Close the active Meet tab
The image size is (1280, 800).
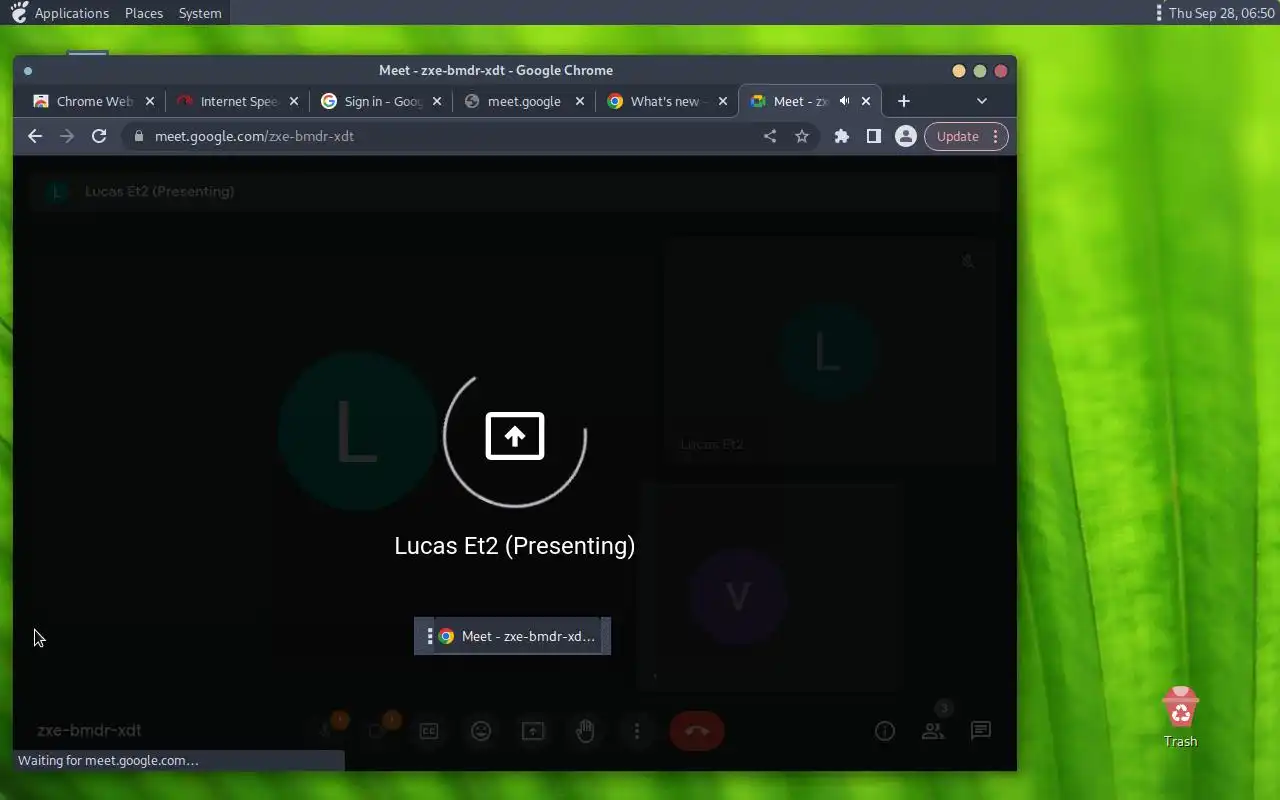866,101
